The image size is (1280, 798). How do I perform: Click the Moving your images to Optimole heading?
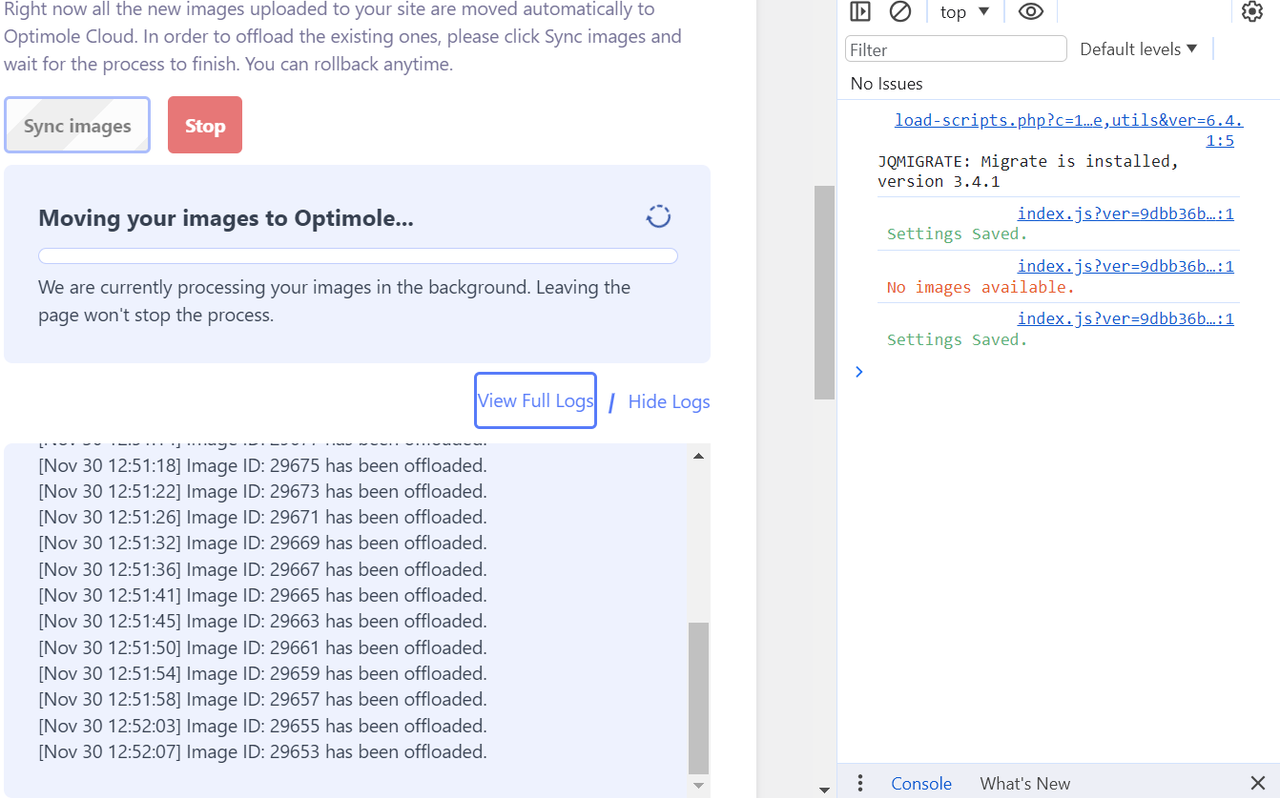click(226, 218)
